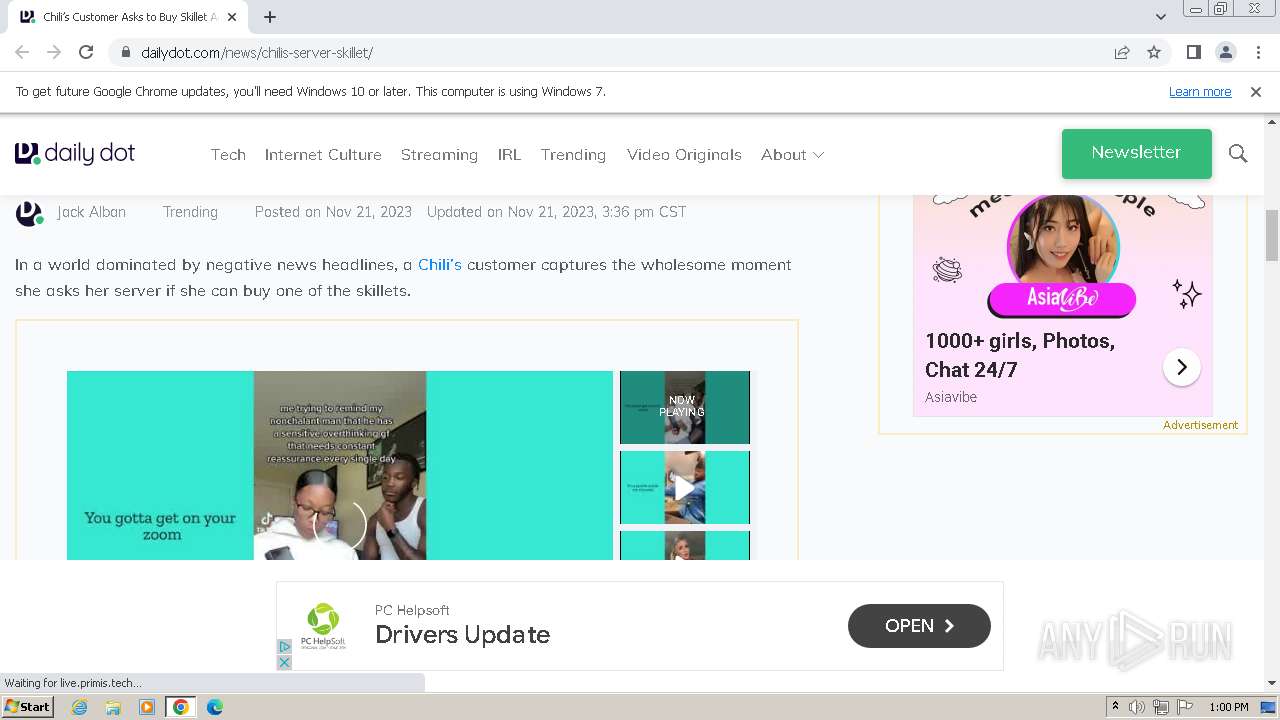Open the Windows Start button
The image size is (1280, 720).
click(x=28, y=706)
